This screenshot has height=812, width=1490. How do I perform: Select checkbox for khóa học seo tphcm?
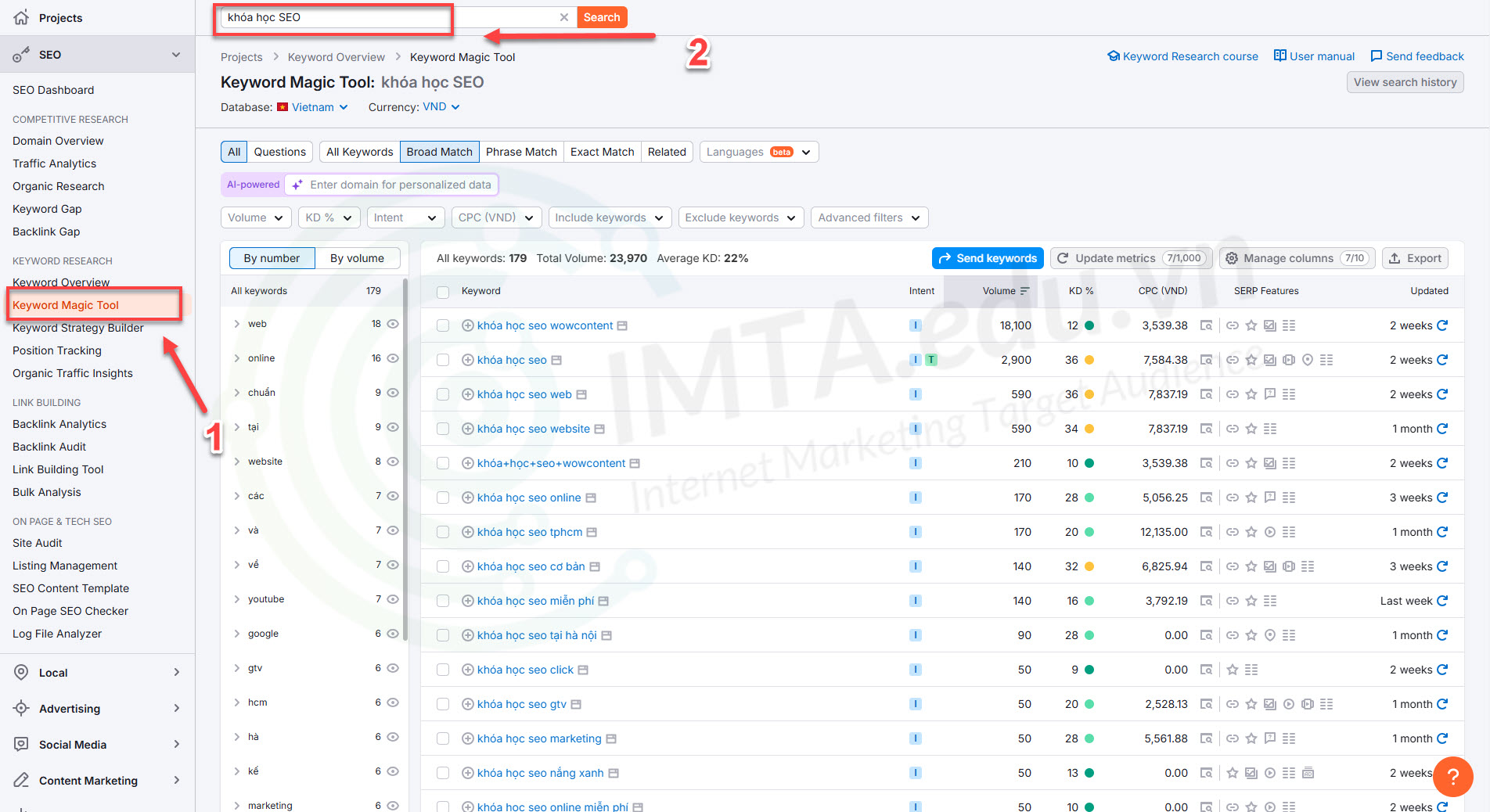[x=443, y=532]
